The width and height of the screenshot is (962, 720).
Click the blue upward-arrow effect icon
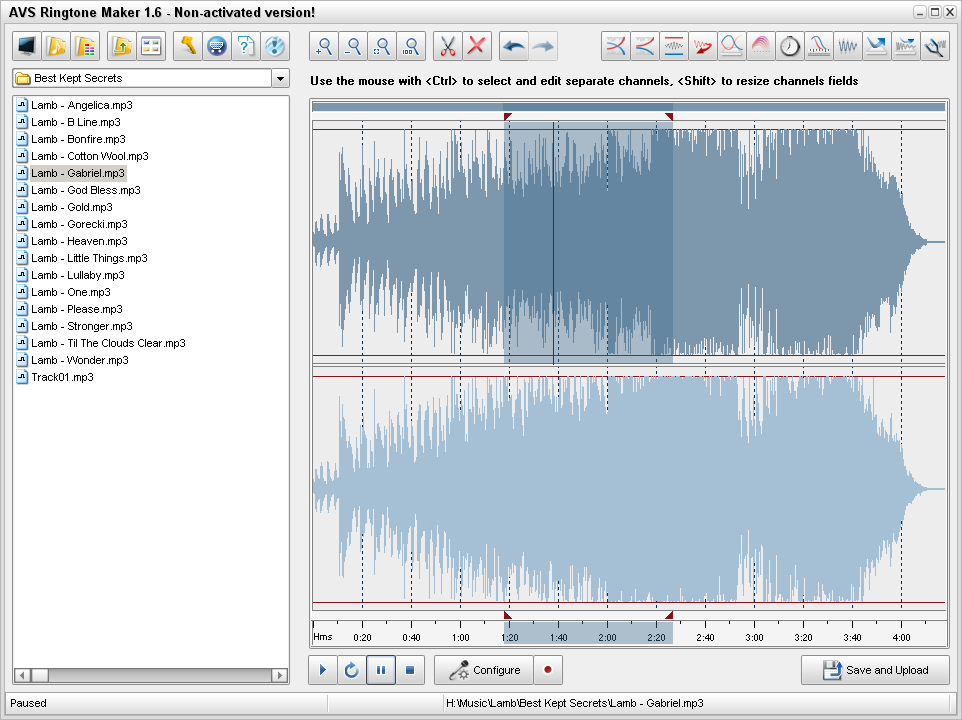(x=877, y=46)
